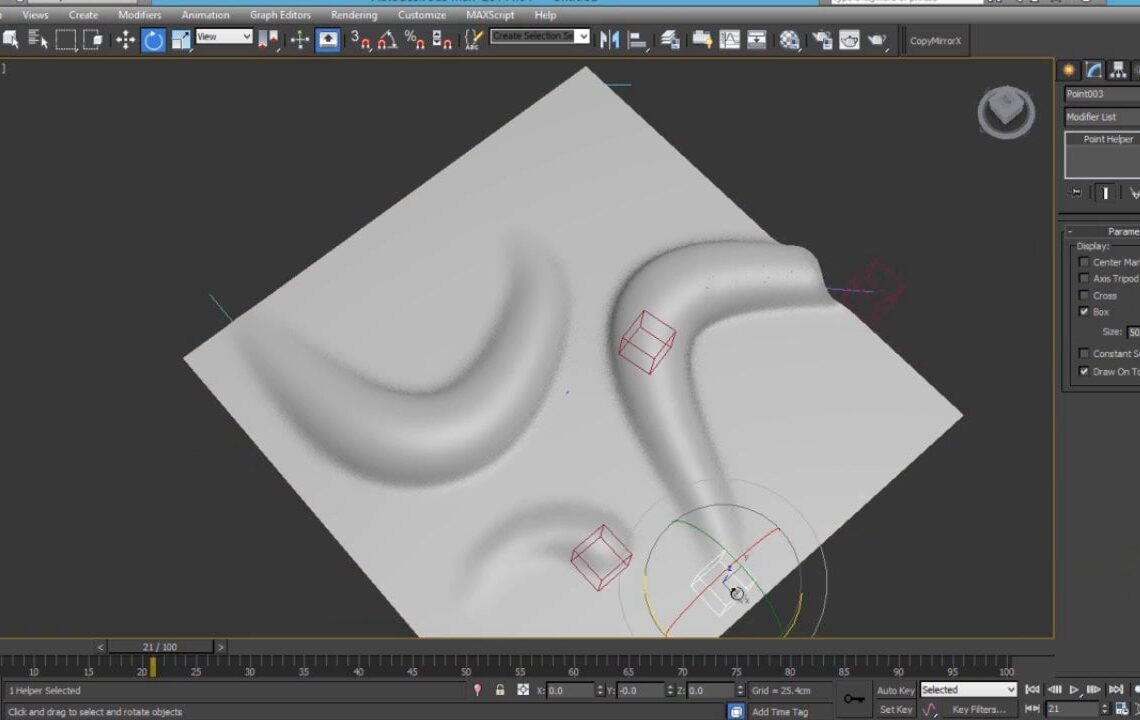Screen dimensions: 1140x720
Task: Click frame 50 on the time slider
Action: pos(467,646)
